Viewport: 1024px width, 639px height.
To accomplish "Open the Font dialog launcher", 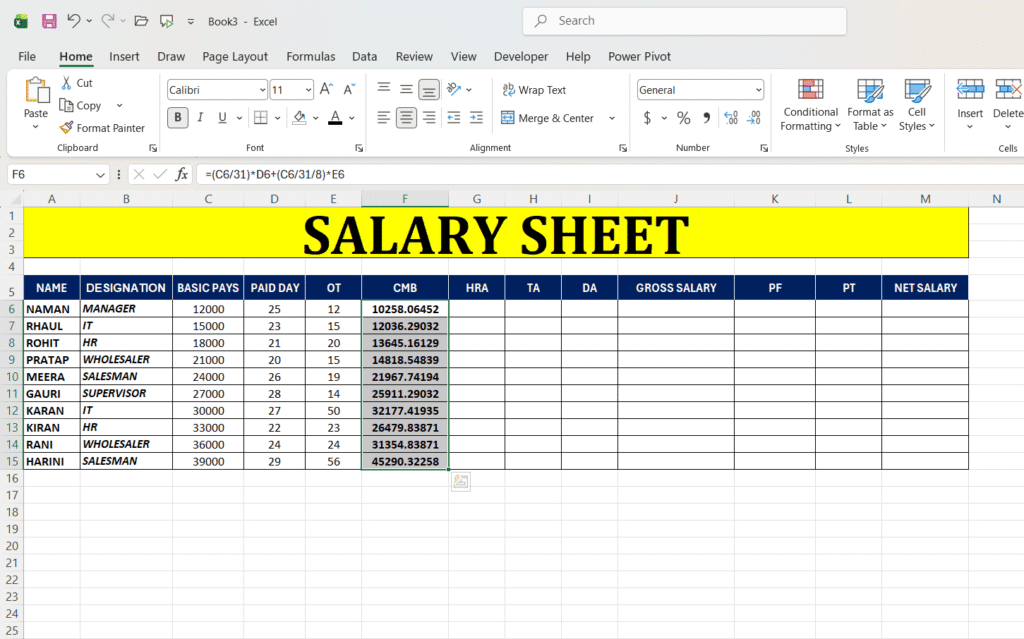I will coord(359,148).
